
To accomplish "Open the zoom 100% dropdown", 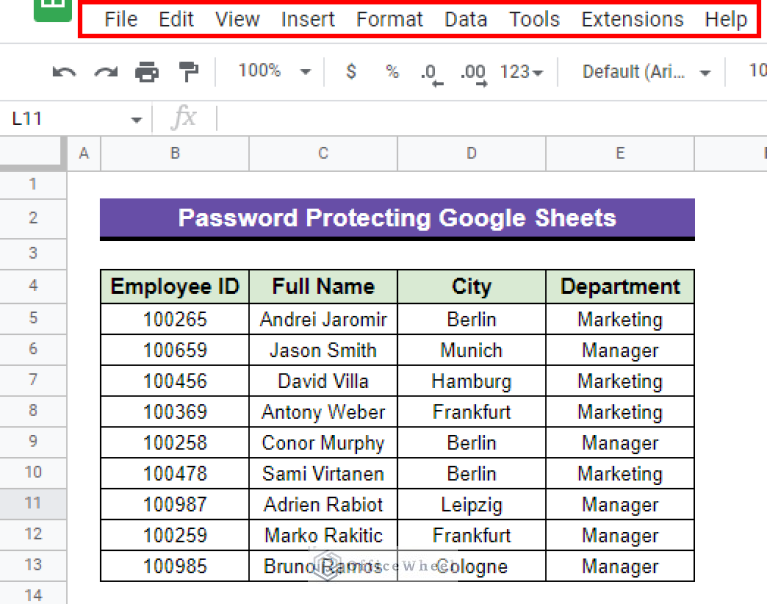I will tap(274, 71).
